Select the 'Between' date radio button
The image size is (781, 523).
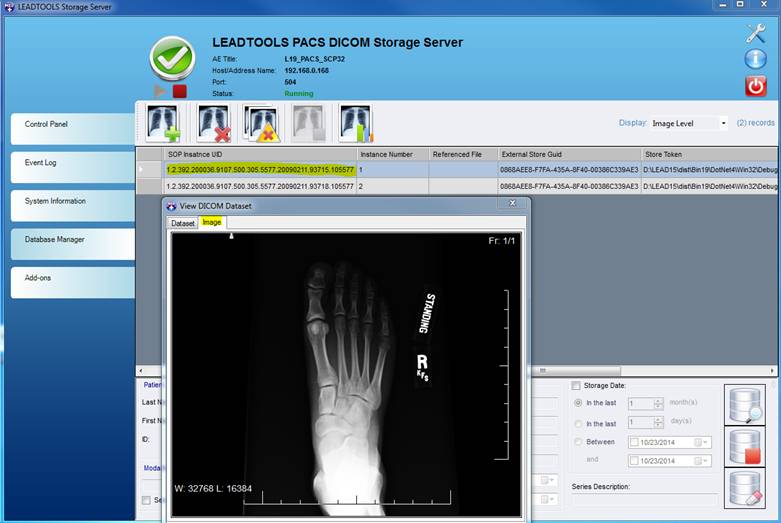[580, 442]
